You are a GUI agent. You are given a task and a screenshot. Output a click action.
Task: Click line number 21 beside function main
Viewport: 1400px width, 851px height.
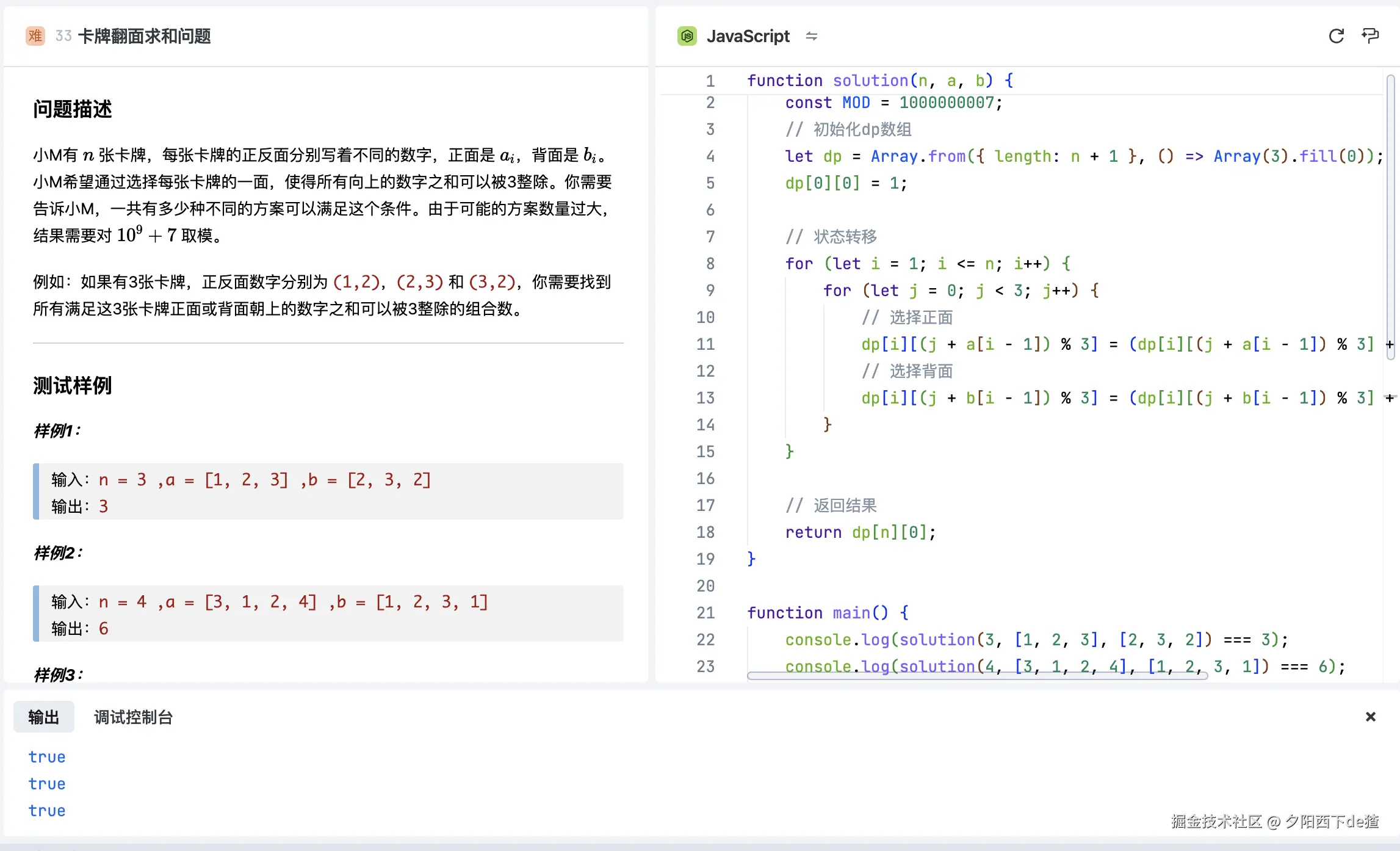coord(705,613)
